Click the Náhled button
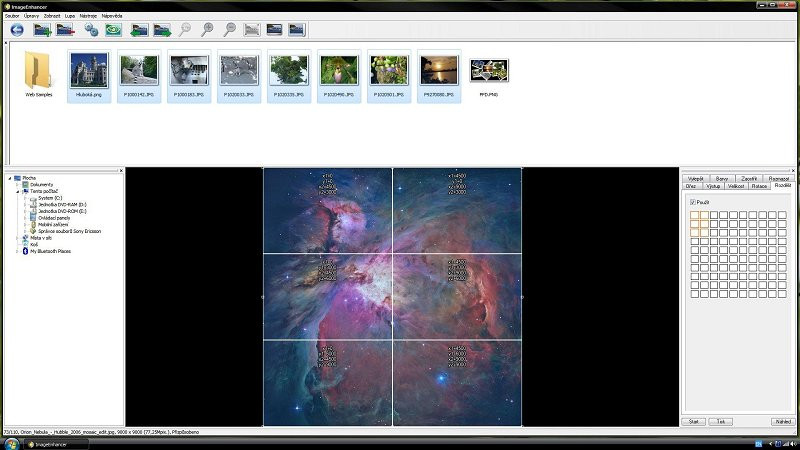The height and width of the screenshot is (450, 800). pyautogui.click(x=783, y=421)
